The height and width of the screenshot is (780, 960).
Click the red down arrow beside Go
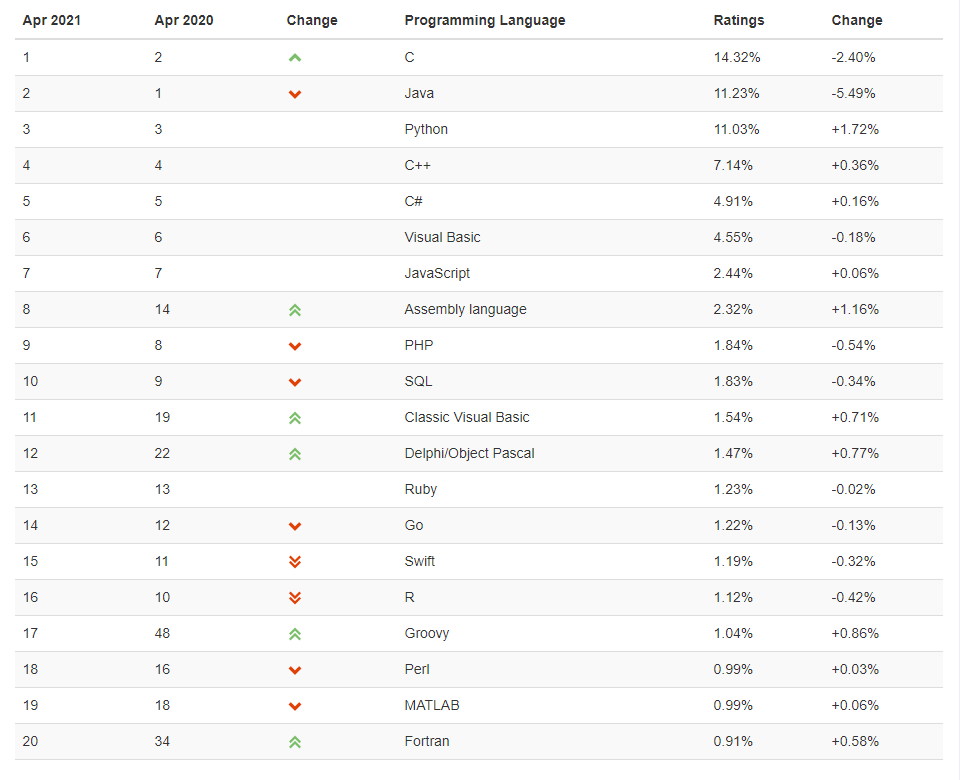(x=294, y=527)
